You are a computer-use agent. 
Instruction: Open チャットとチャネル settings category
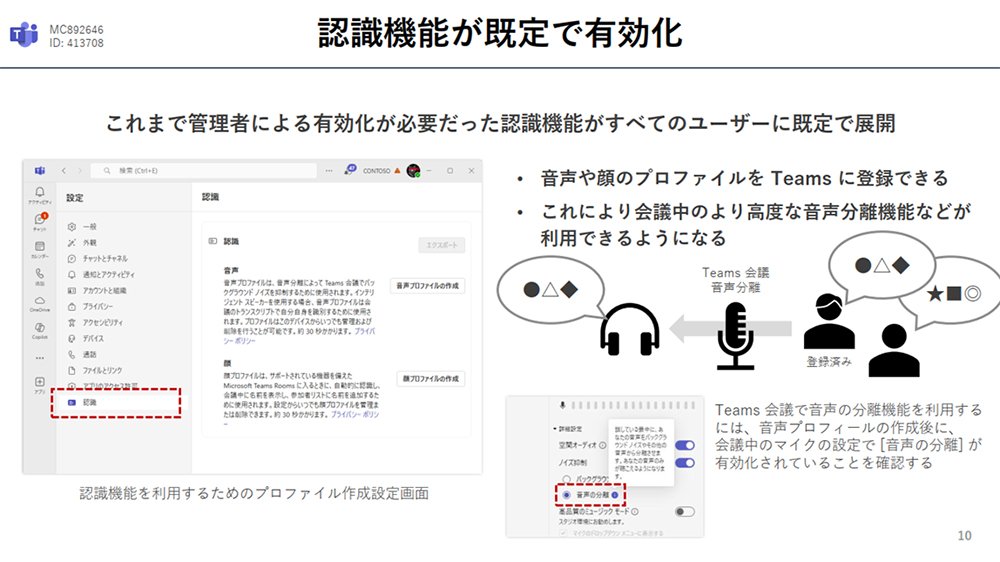98,258
